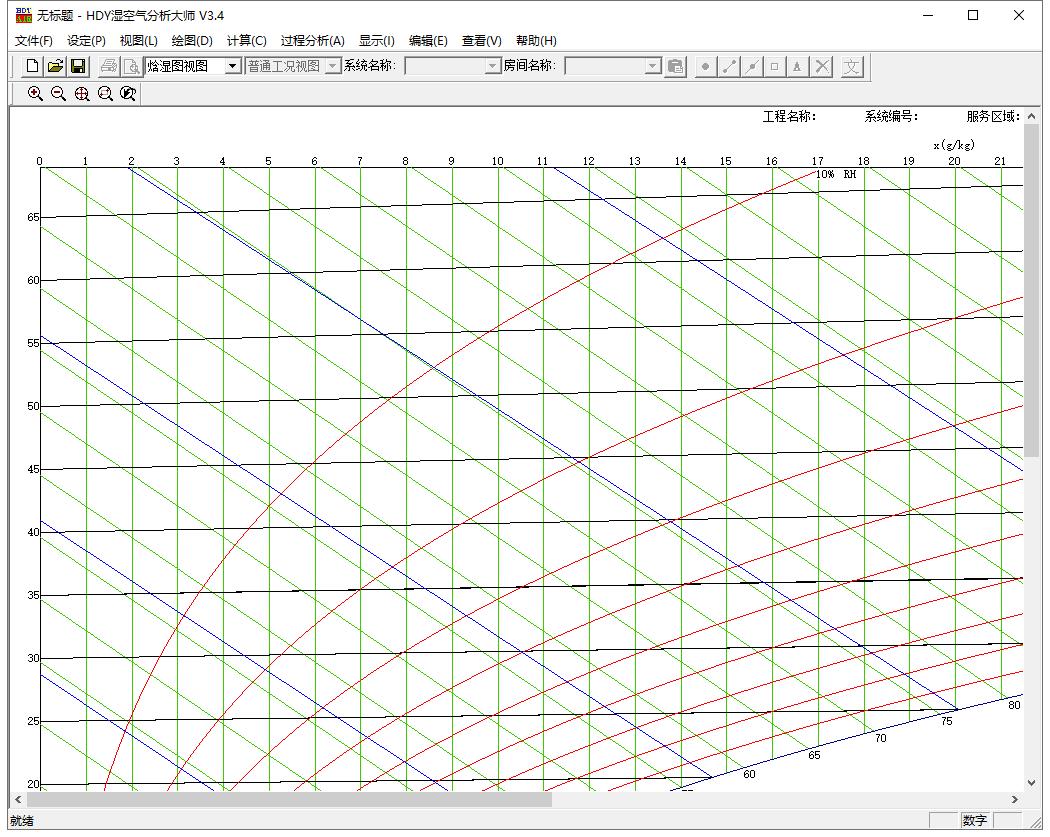Click the temperature axis label 65
Viewport: 1050px width, 837px height.
[33, 218]
